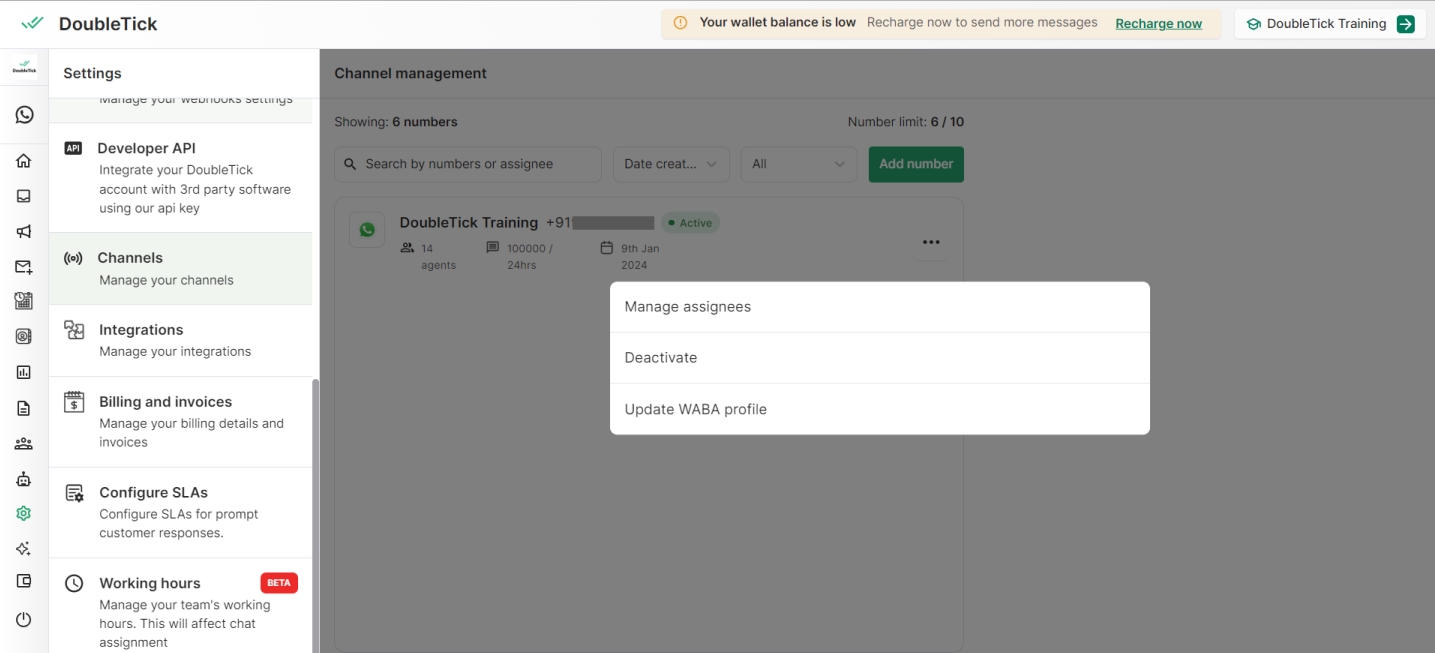Click the search by numbers or assignee field

point(468,164)
